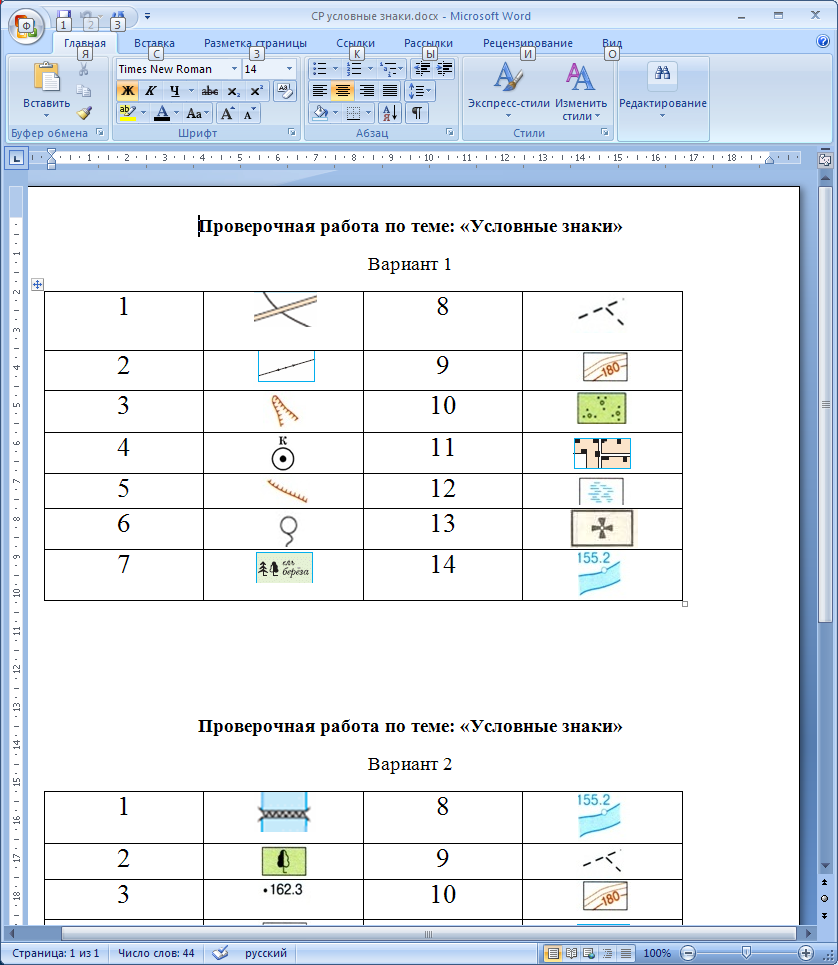
Task: Toggle Strikethrough formatting
Action: click(x=210, y=91)
